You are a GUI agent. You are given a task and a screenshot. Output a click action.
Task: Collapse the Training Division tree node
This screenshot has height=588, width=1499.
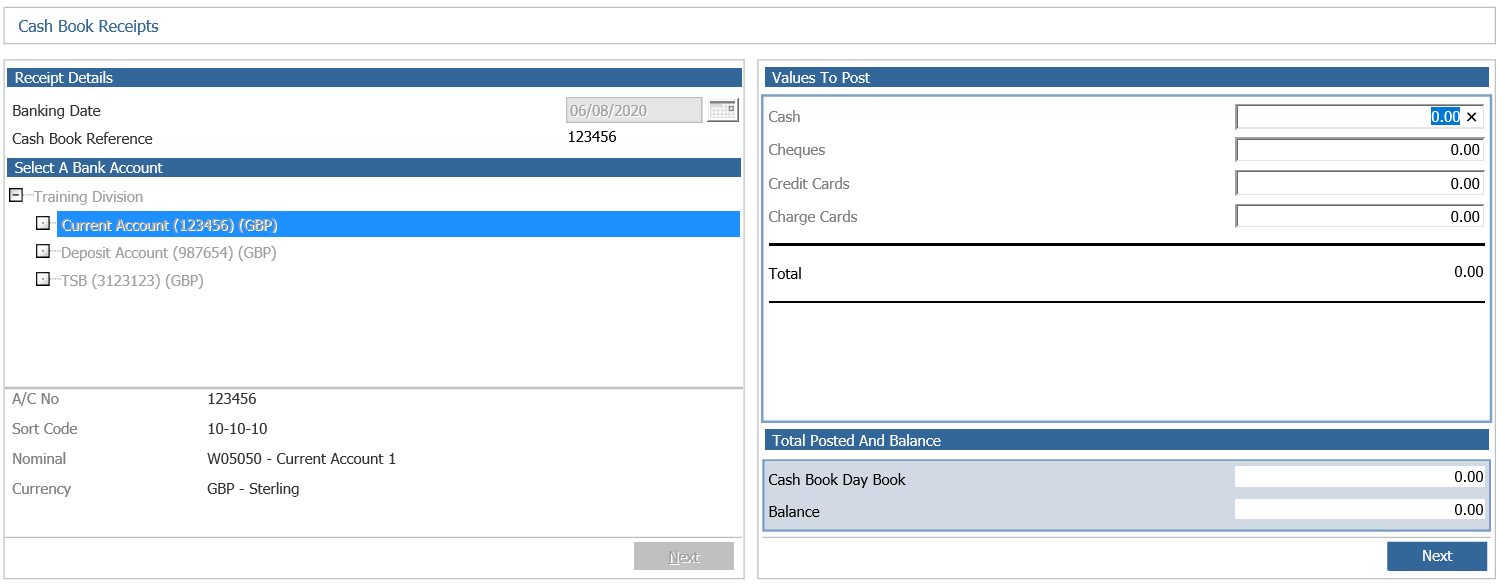[16, 196]
